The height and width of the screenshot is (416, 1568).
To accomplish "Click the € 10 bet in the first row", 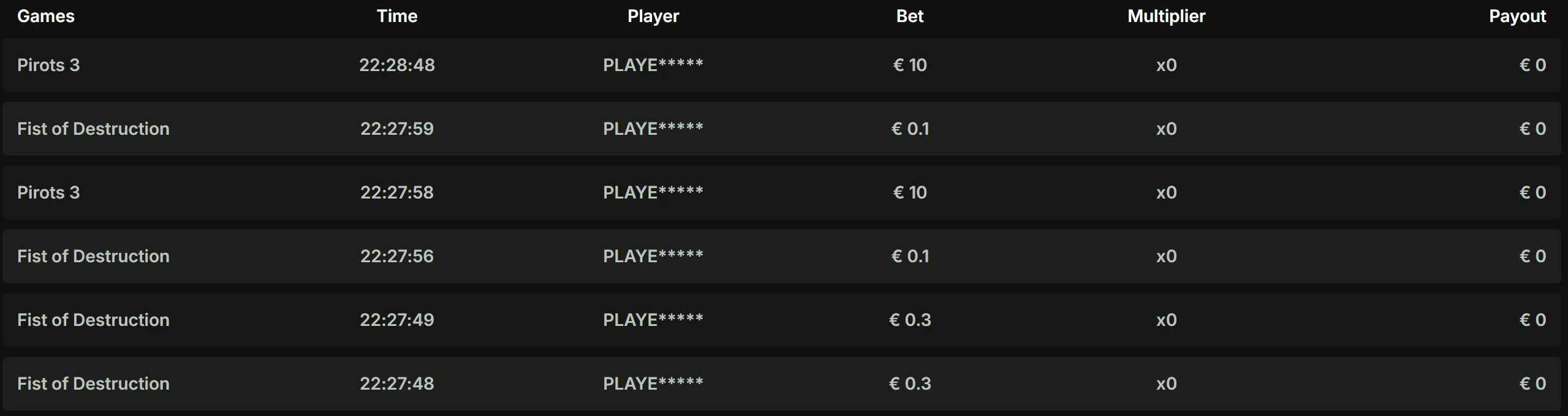I will click(x=909, y=65).
